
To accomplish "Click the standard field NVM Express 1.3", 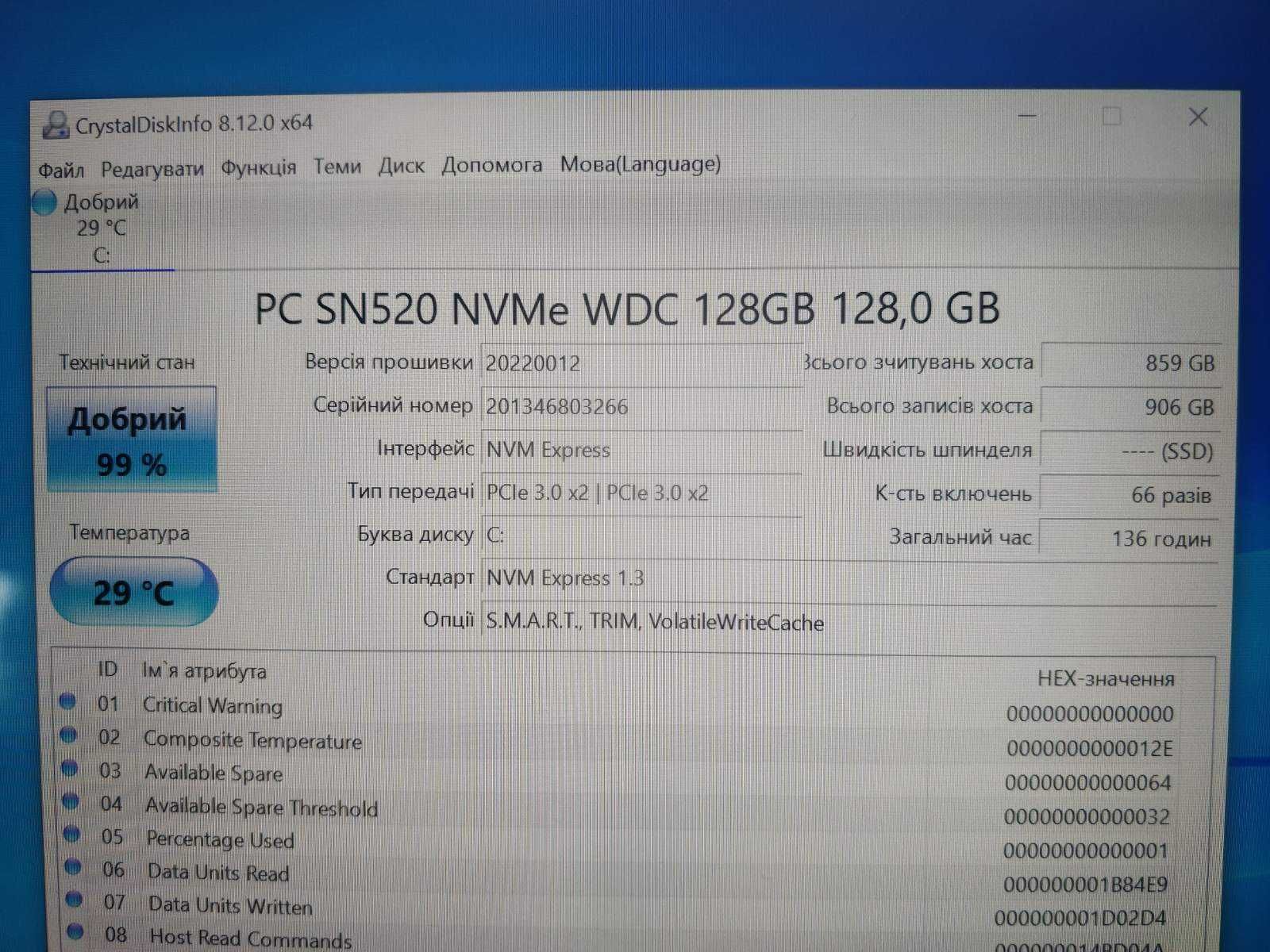I will [x=849, y=578].
